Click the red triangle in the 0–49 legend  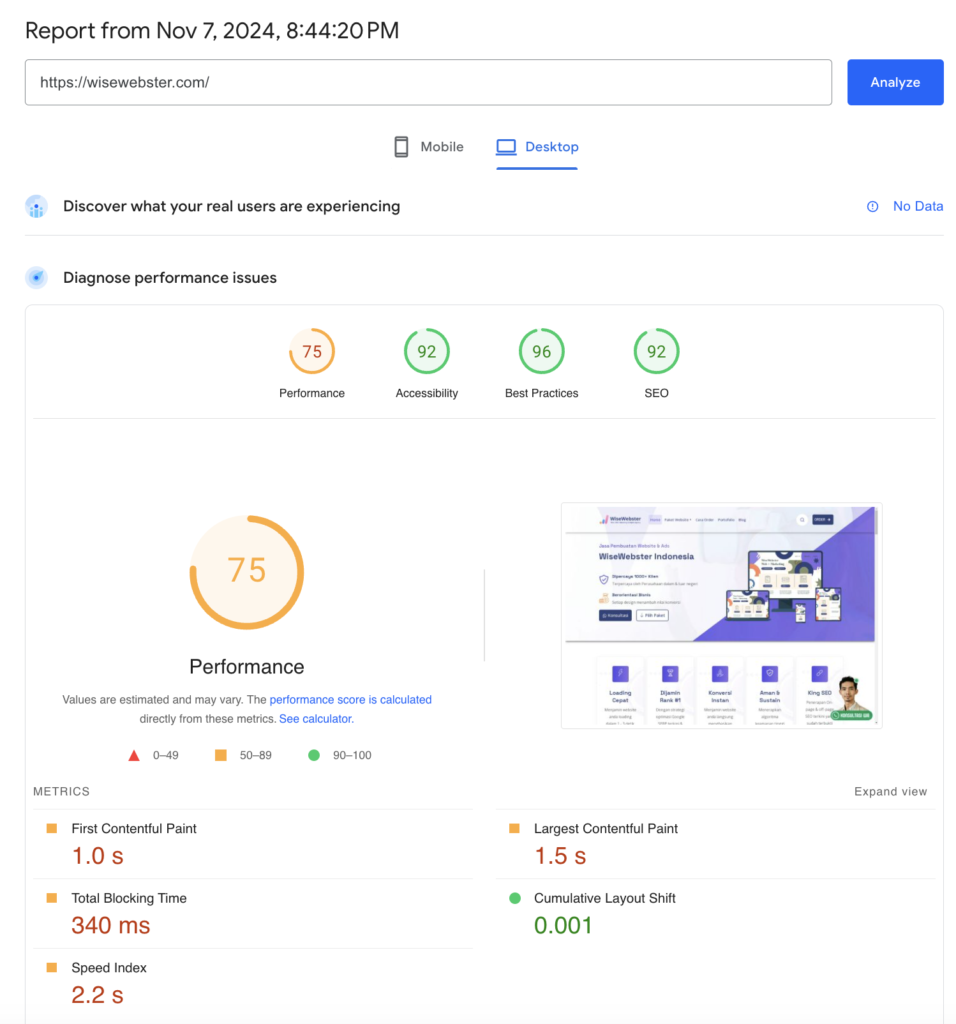point(134,755)
